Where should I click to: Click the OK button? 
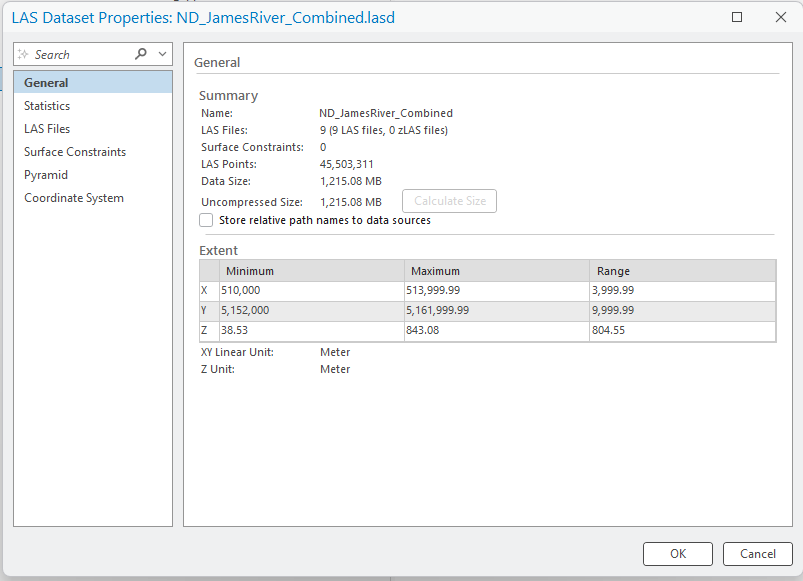coord(677,553)
